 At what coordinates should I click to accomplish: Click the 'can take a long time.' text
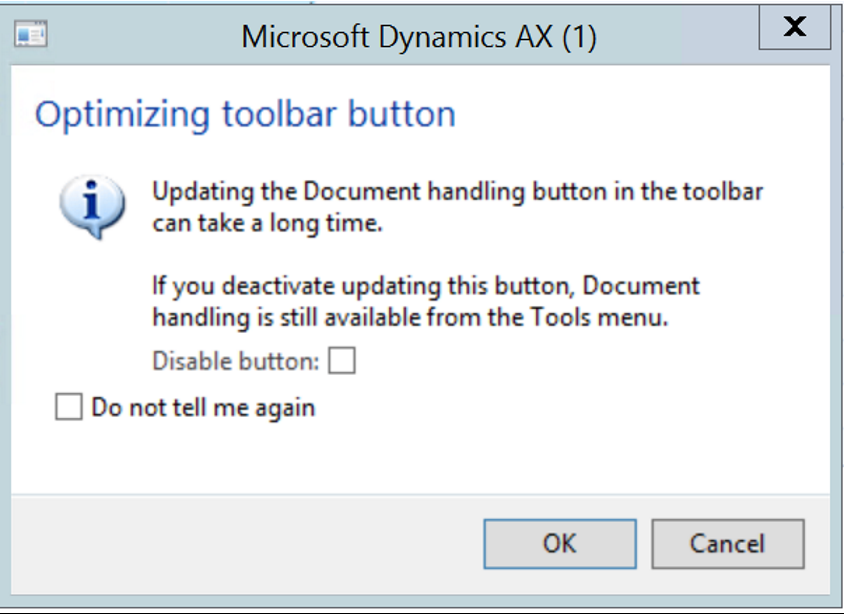pyautogui.click(x=268, y=223)
